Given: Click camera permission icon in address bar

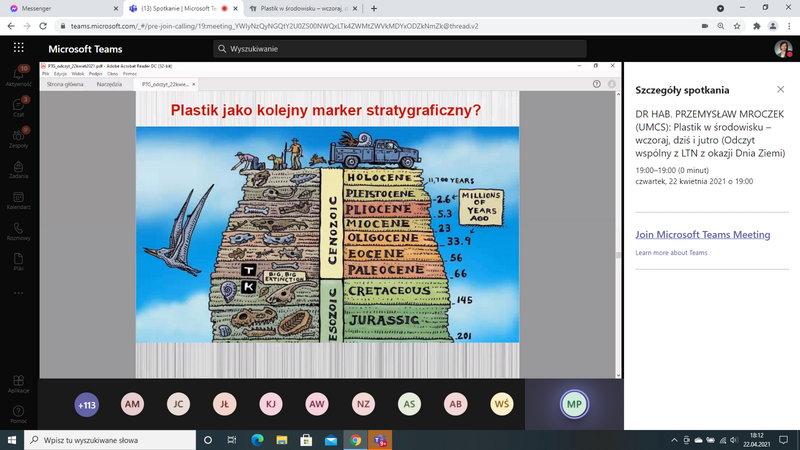Looking at the screenshot, I should (x=705, y=26).
